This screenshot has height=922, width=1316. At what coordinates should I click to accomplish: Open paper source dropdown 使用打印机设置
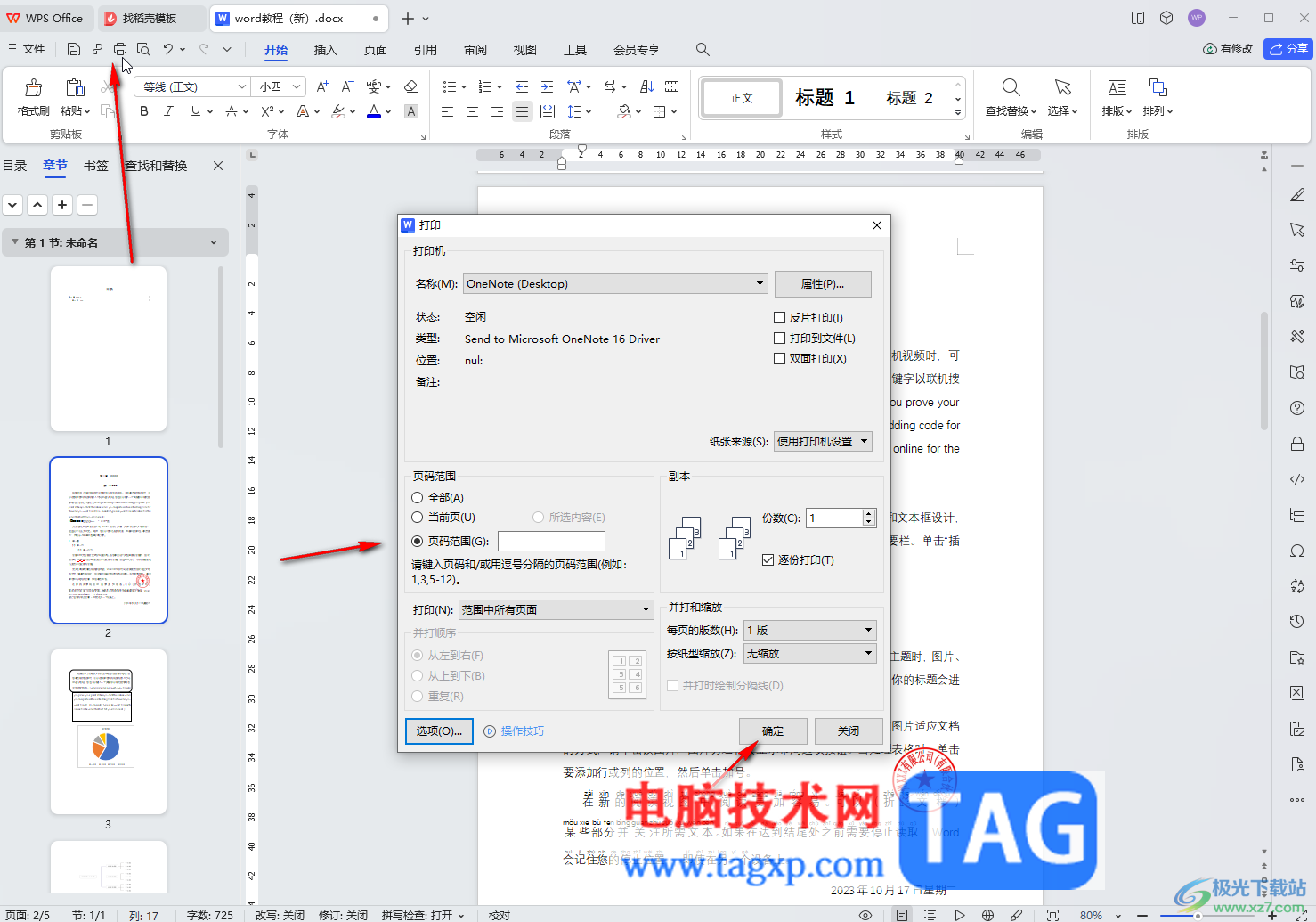[823, 441]
